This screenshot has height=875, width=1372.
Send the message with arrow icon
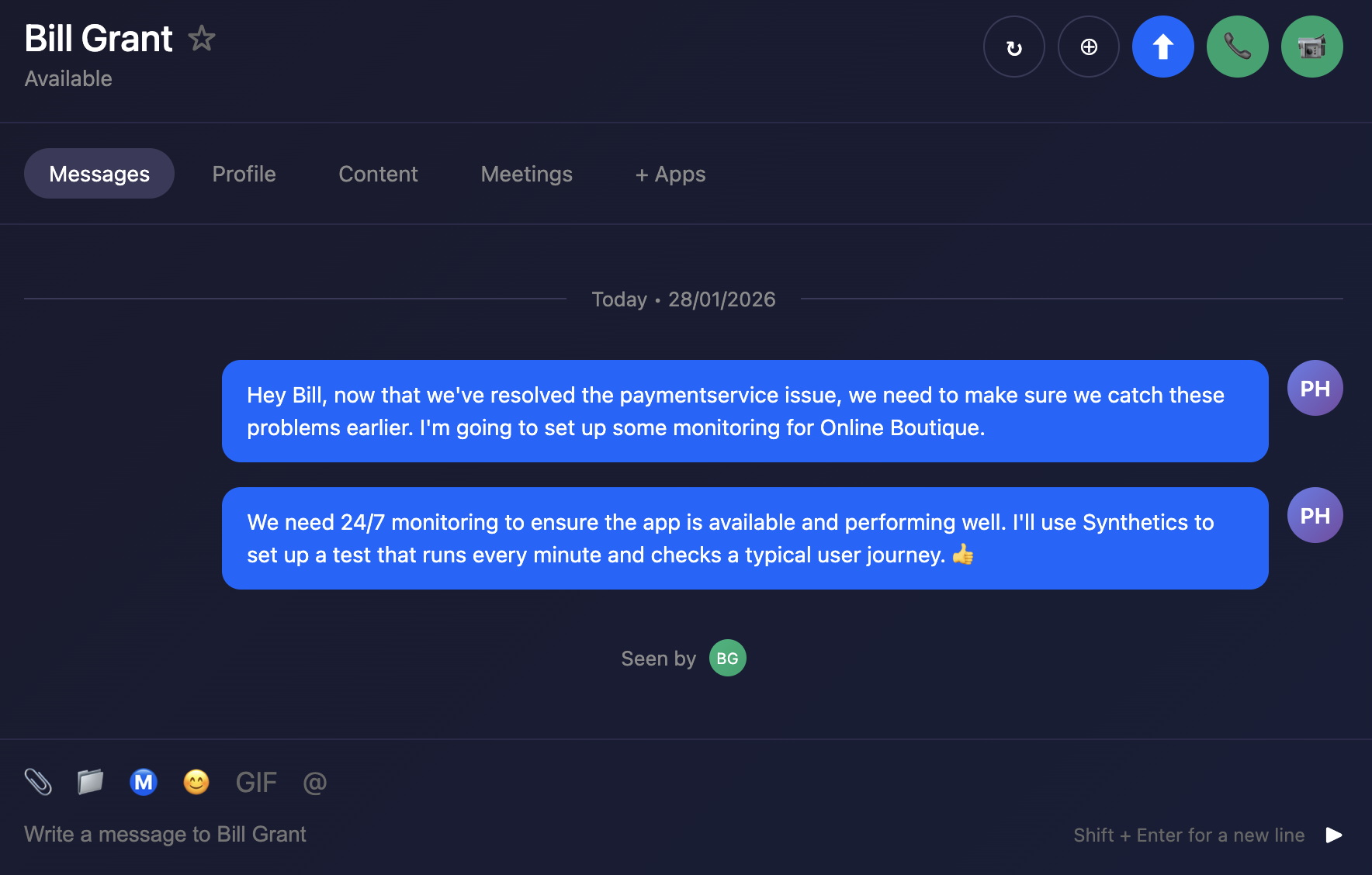click(x=1333, y=835)
